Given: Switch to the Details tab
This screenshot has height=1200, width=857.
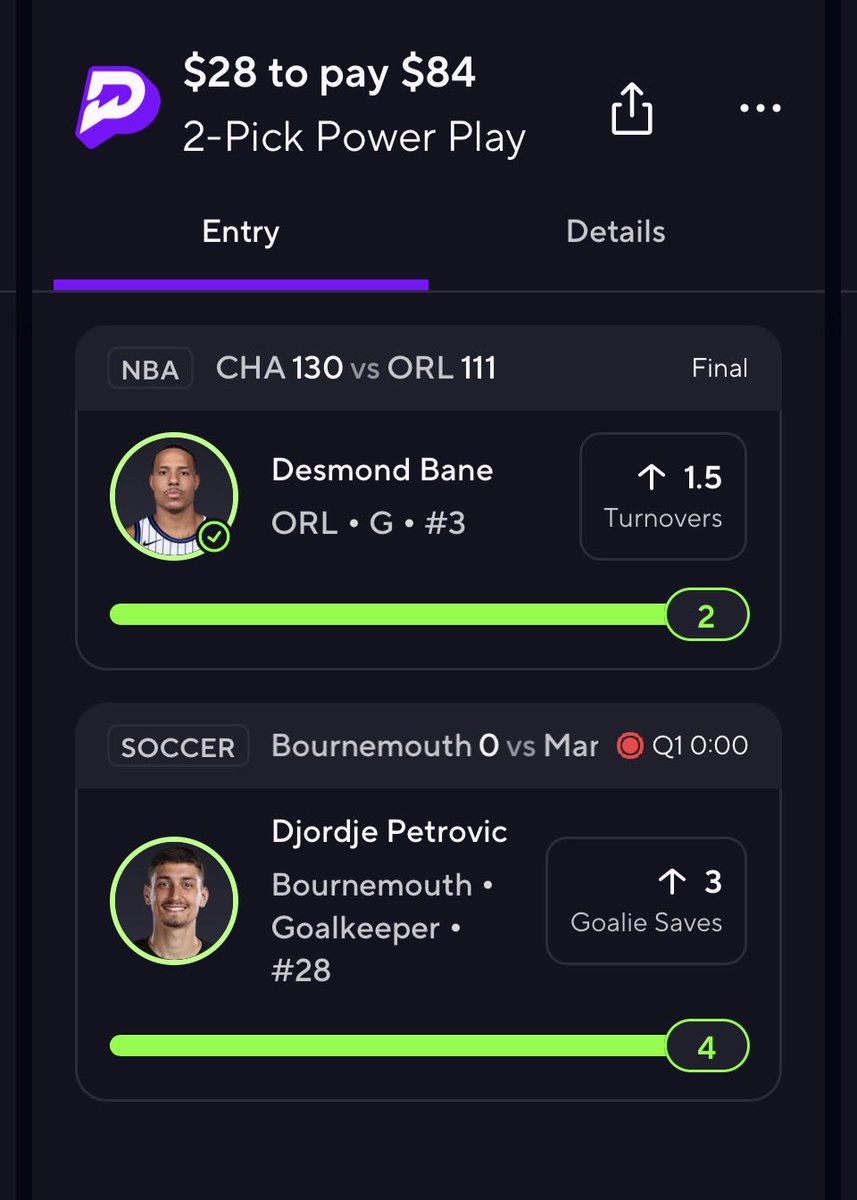Looking at the screenshot, I should click(615, 232).
